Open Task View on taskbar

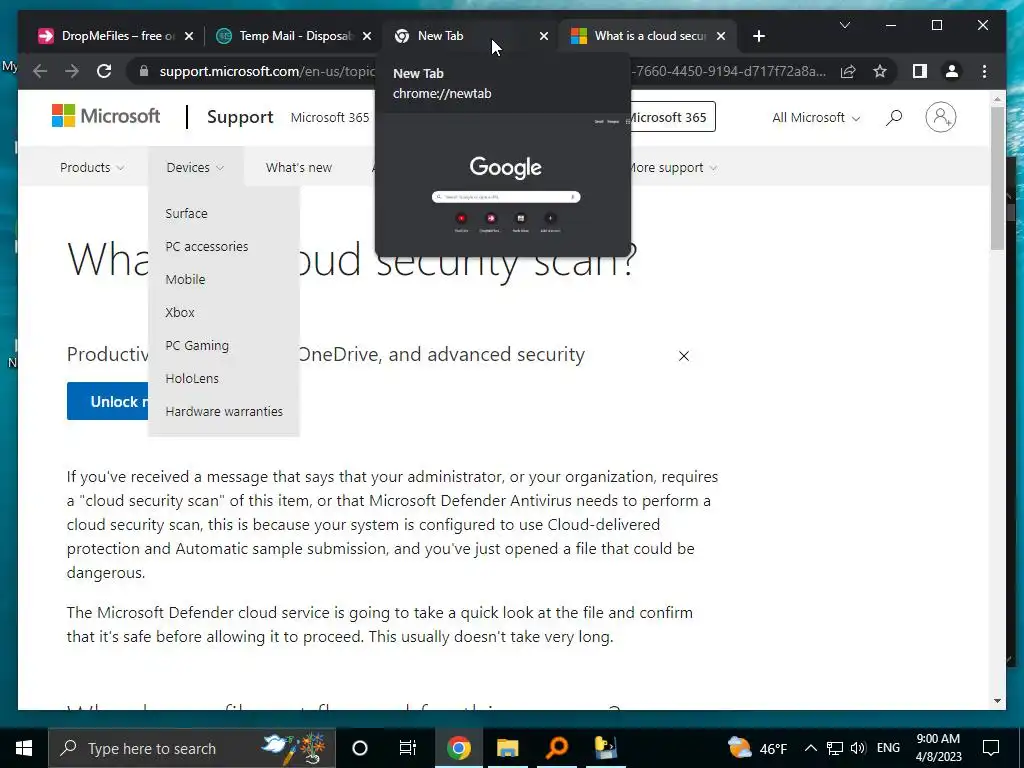click(408, 748)
